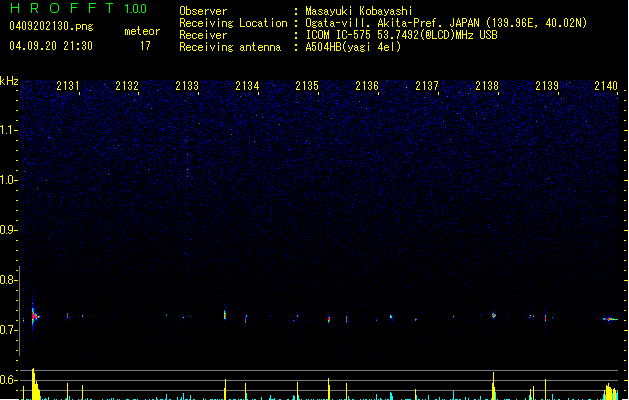The width and height of the screenshot is (629, 400).
Task: Click the tall yellow intensity peak before 2131
Action: click(35, 384)
